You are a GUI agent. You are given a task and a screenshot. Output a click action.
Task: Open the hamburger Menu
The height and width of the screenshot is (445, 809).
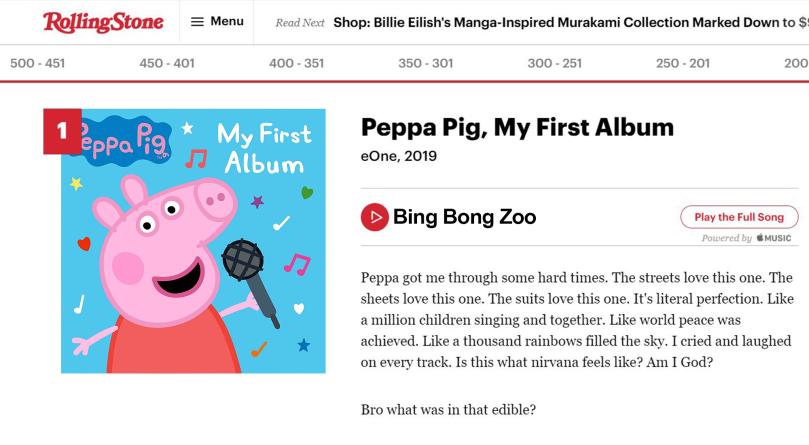(217, 21)
